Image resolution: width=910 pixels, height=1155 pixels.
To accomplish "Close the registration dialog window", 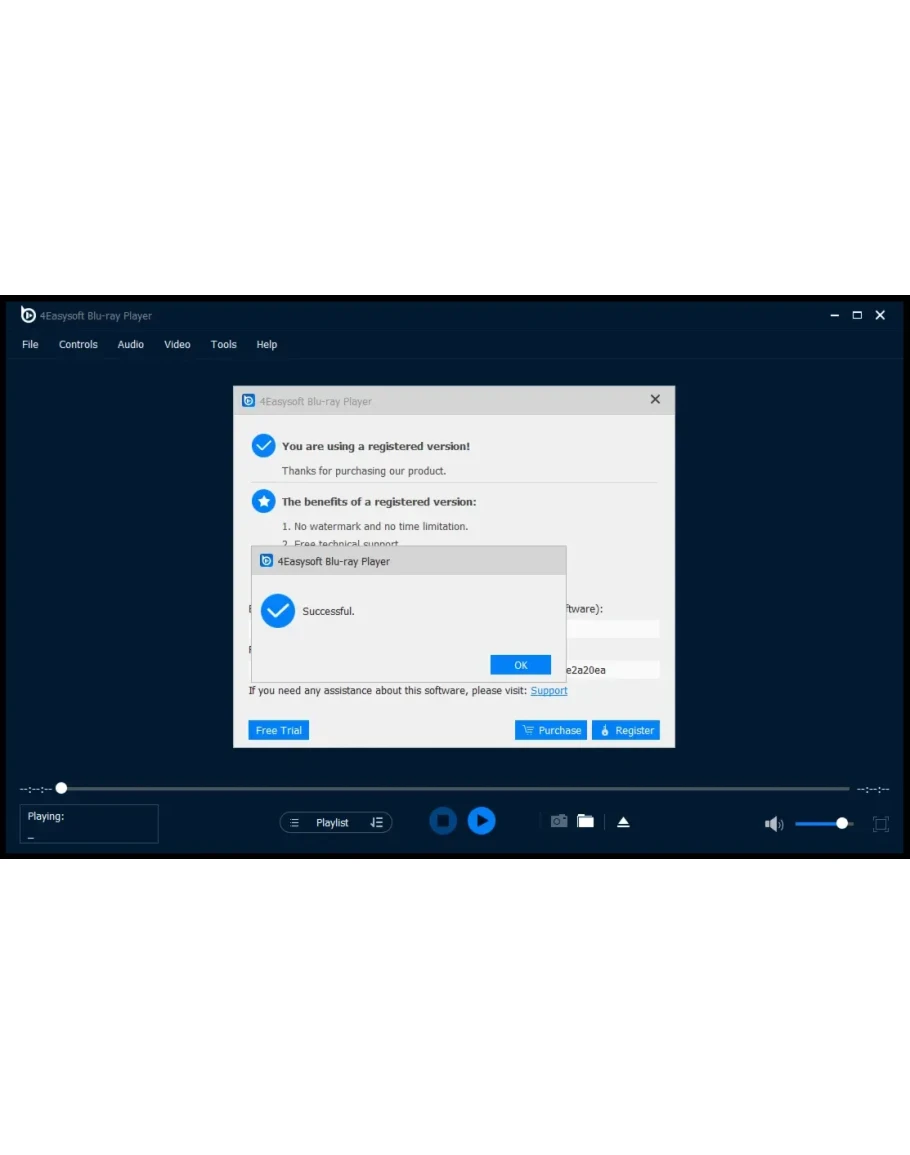I will coord(655,399).
